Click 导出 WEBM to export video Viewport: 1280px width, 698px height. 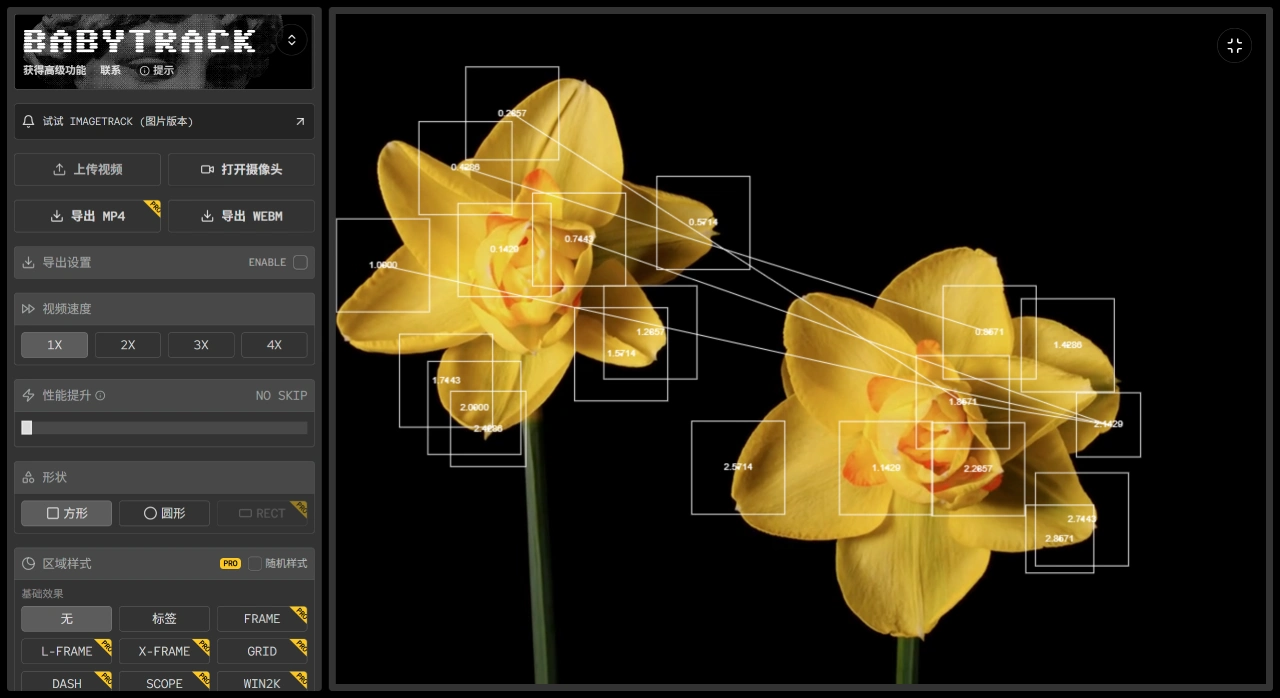(241, 216)
